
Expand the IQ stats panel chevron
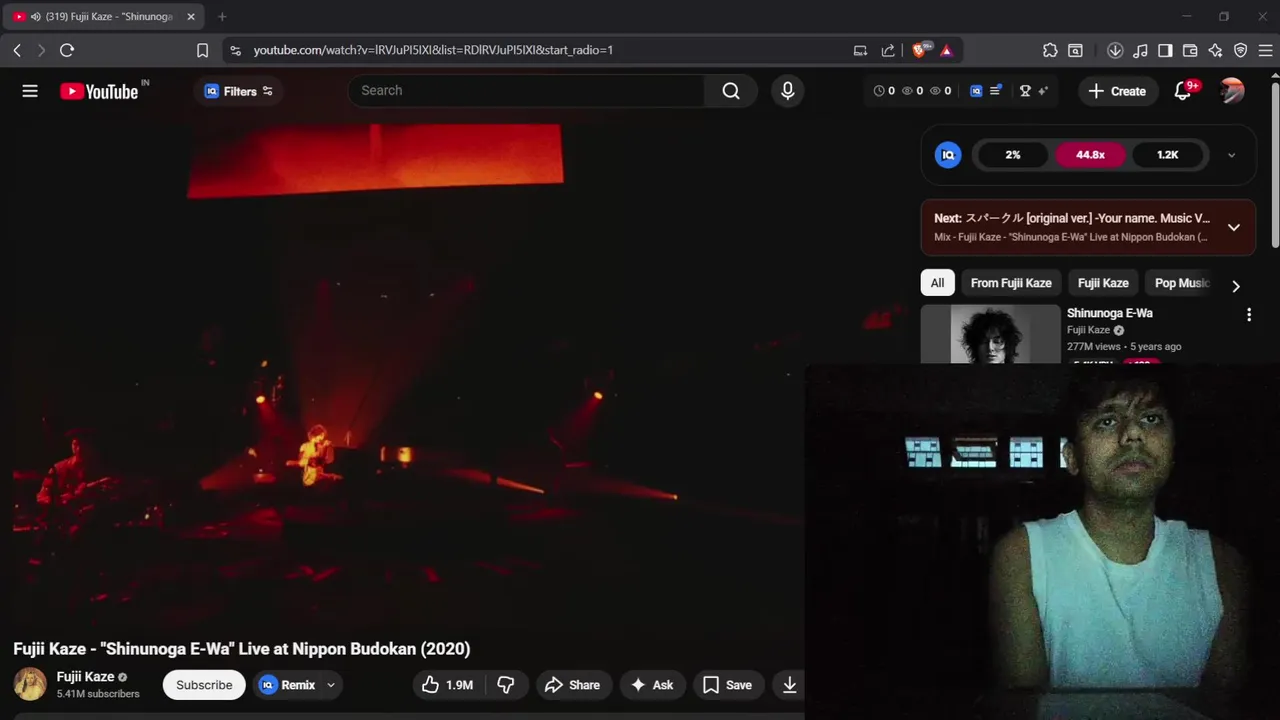click(1231, 155)
